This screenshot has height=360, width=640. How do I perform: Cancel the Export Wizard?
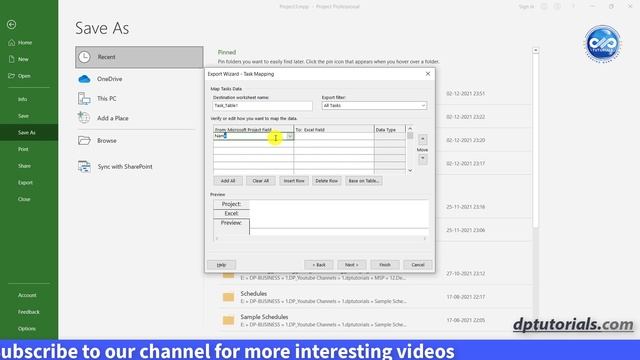418,265
